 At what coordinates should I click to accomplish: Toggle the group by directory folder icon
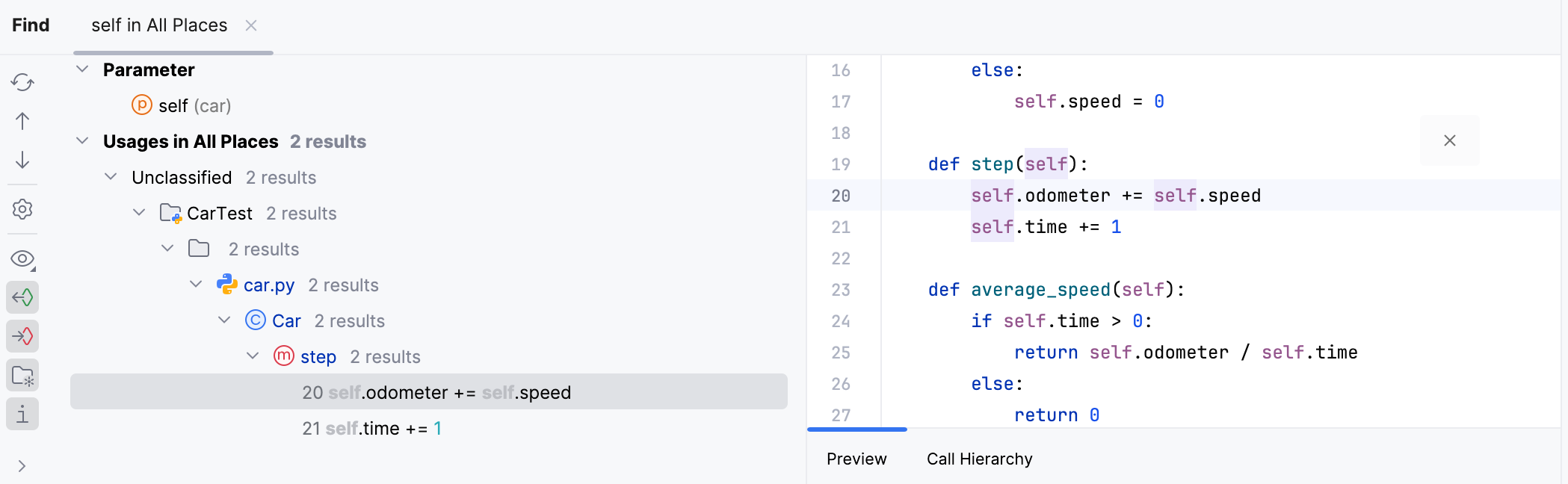click(22, 375)
